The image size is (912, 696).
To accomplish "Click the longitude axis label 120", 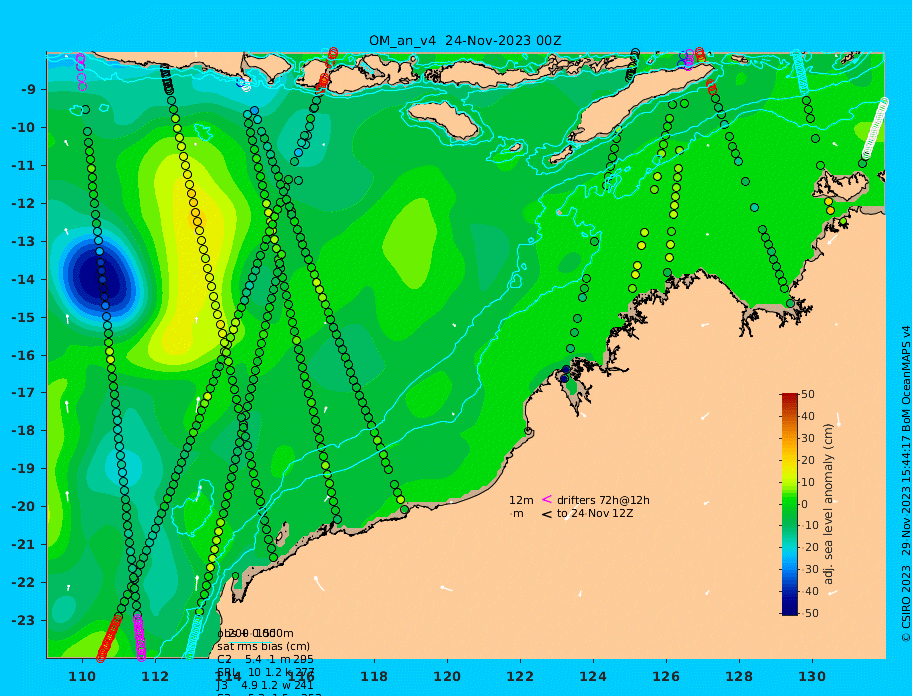I will coord(447,677).
